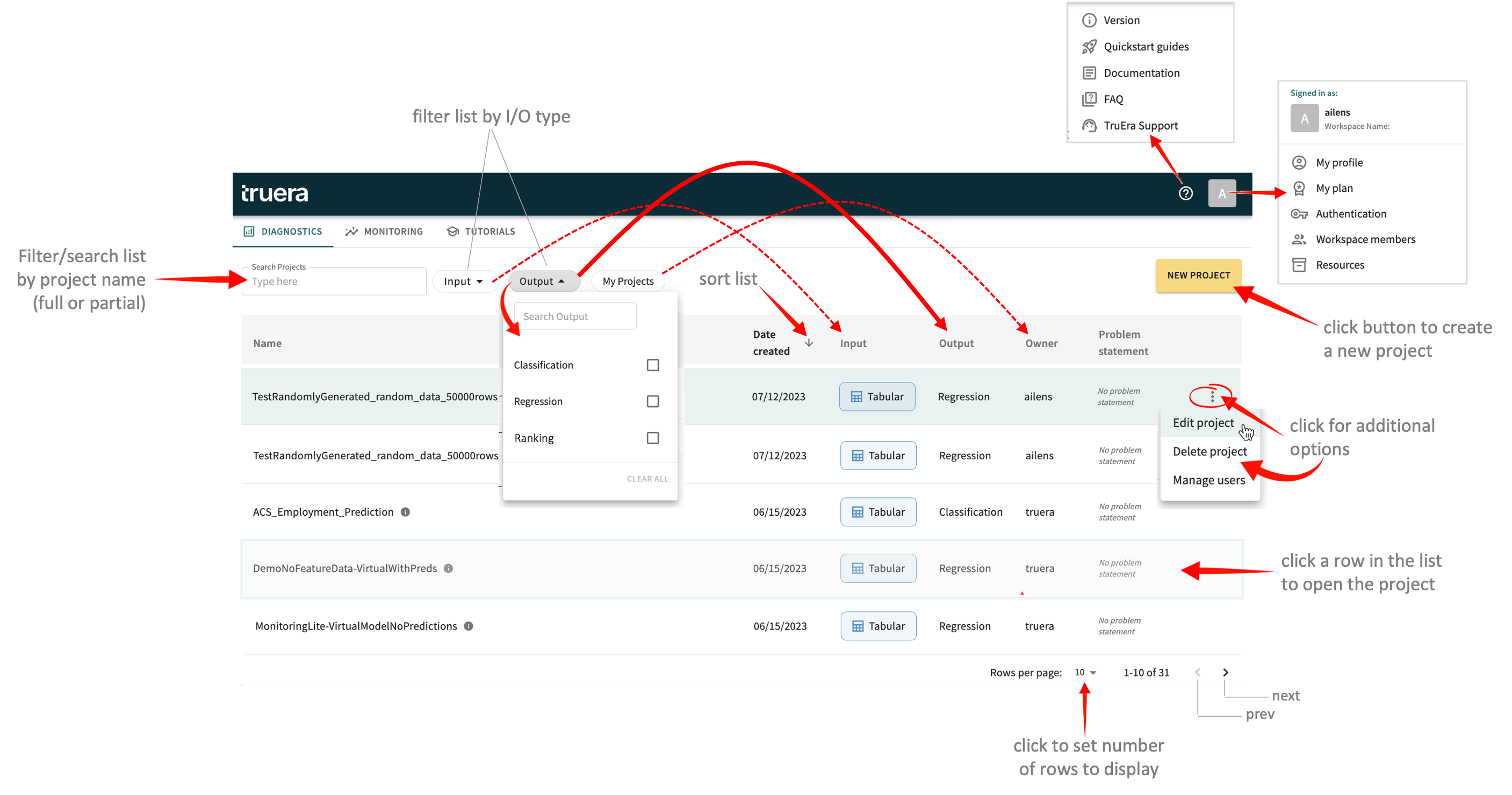Click the truera logo
1512x795 pixels.
coord(275,193)
